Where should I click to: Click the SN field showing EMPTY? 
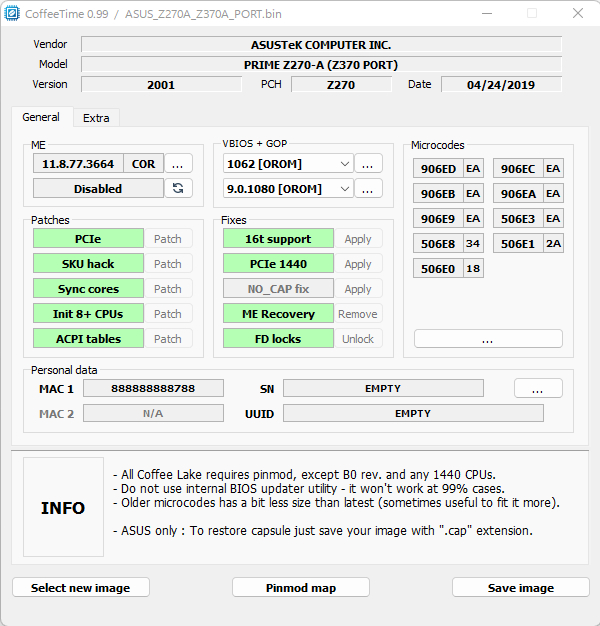click(x=383, y=388)
